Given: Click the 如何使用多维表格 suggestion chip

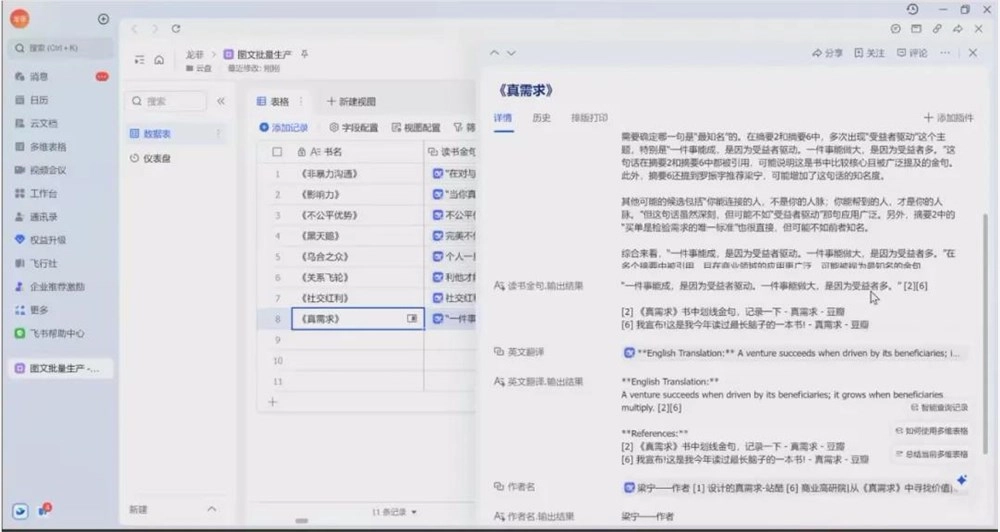Looking at the screenshot, I should pyautogui.click(x=932, y=431).
